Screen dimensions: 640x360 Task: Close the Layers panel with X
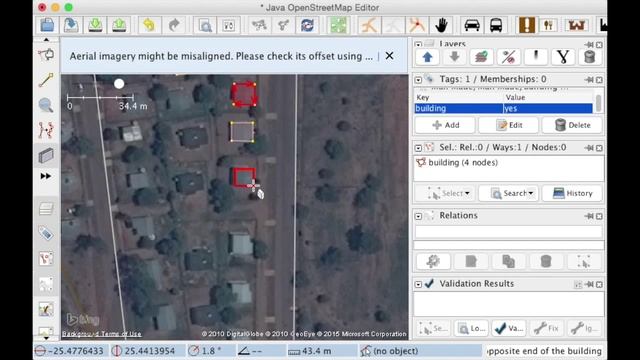coord(599,44)
